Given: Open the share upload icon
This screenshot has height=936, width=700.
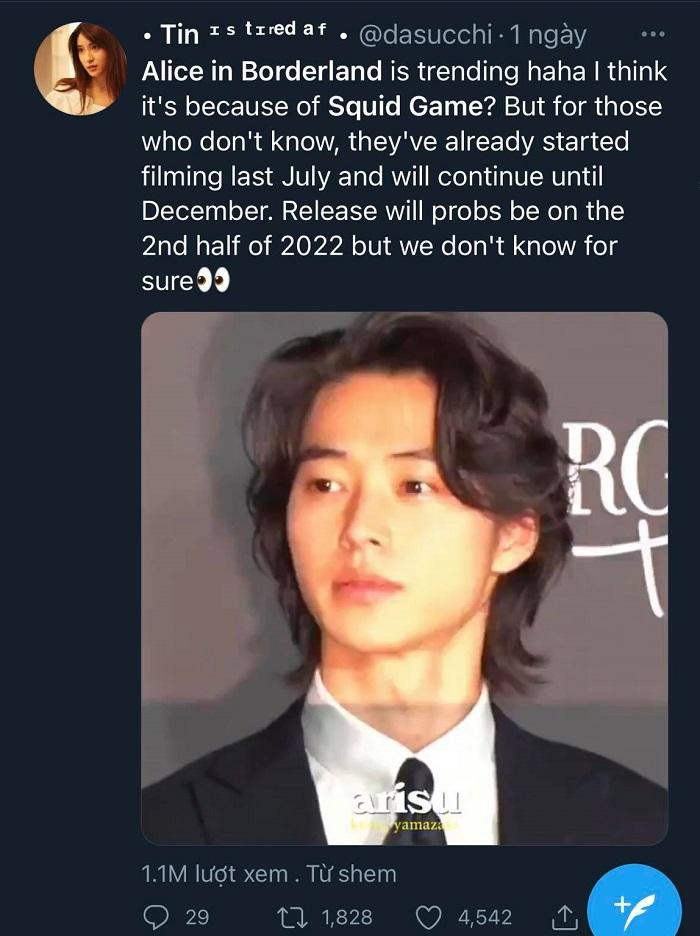Looking at the screenshot, I should click(564, 916).
